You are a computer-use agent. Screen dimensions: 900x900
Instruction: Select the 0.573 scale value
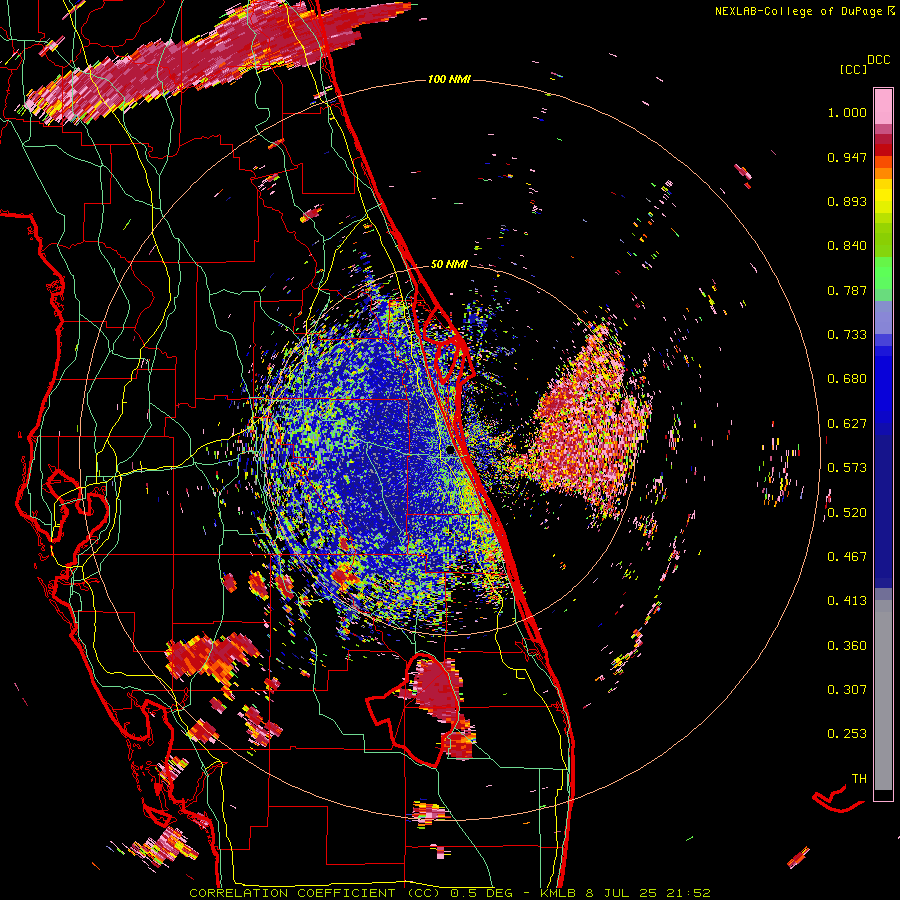tap(847, 468)
